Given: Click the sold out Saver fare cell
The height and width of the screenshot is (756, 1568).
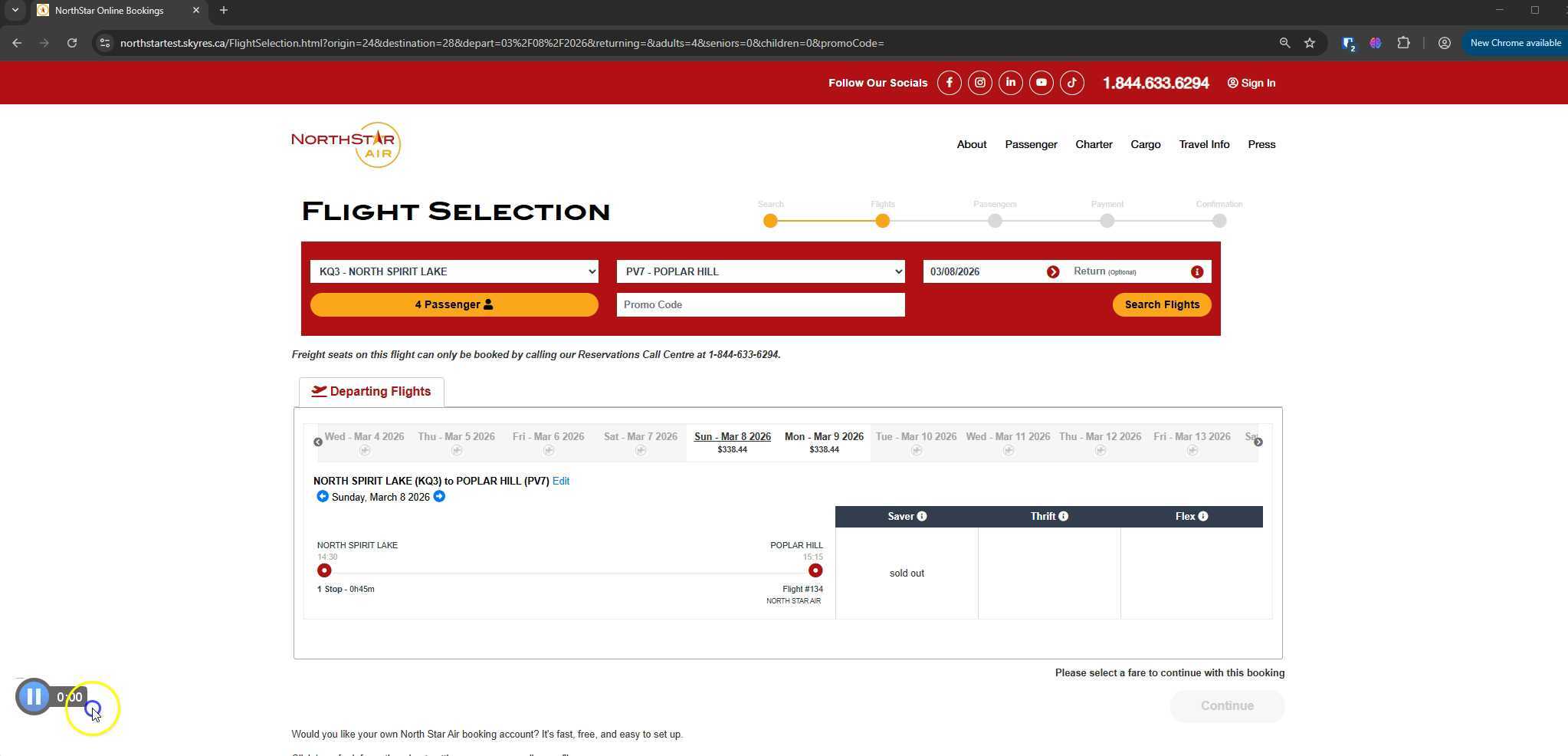Looking at the screenshot, I should (x=907, y=574).
